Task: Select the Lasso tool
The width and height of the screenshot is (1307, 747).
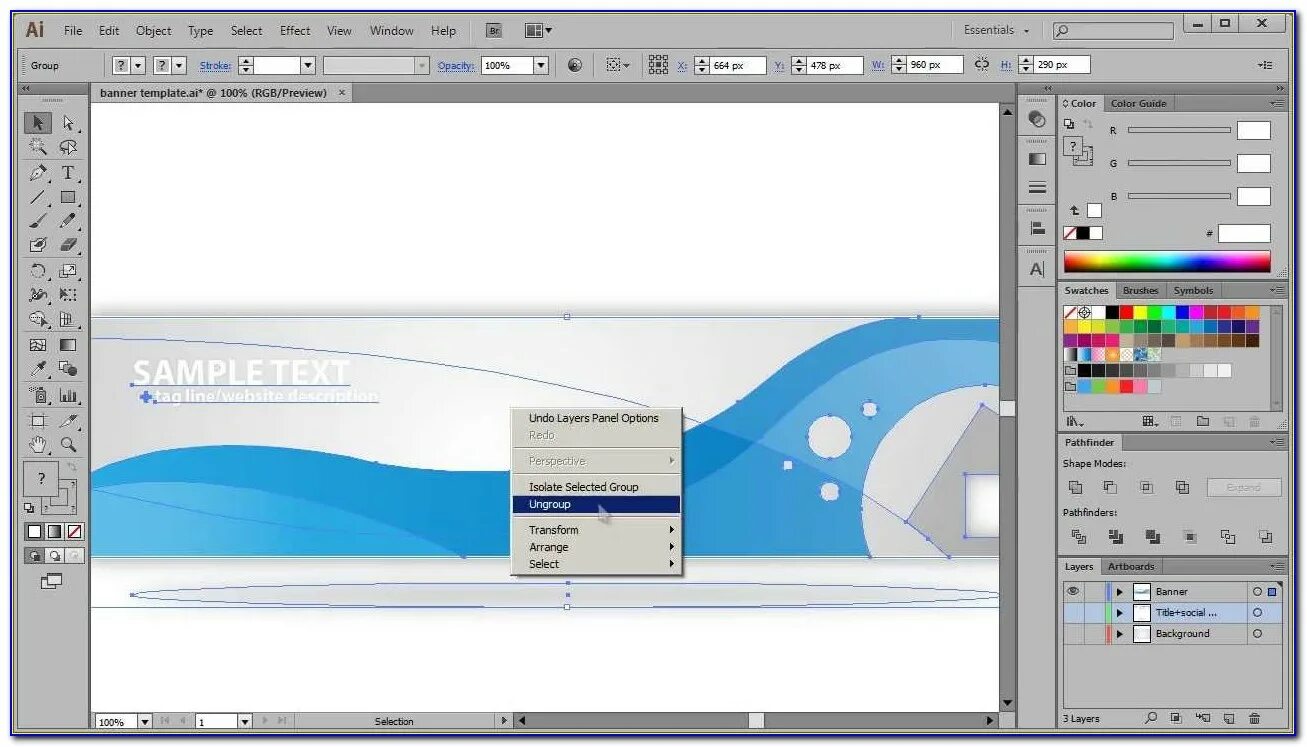Action: click(68, 148)
